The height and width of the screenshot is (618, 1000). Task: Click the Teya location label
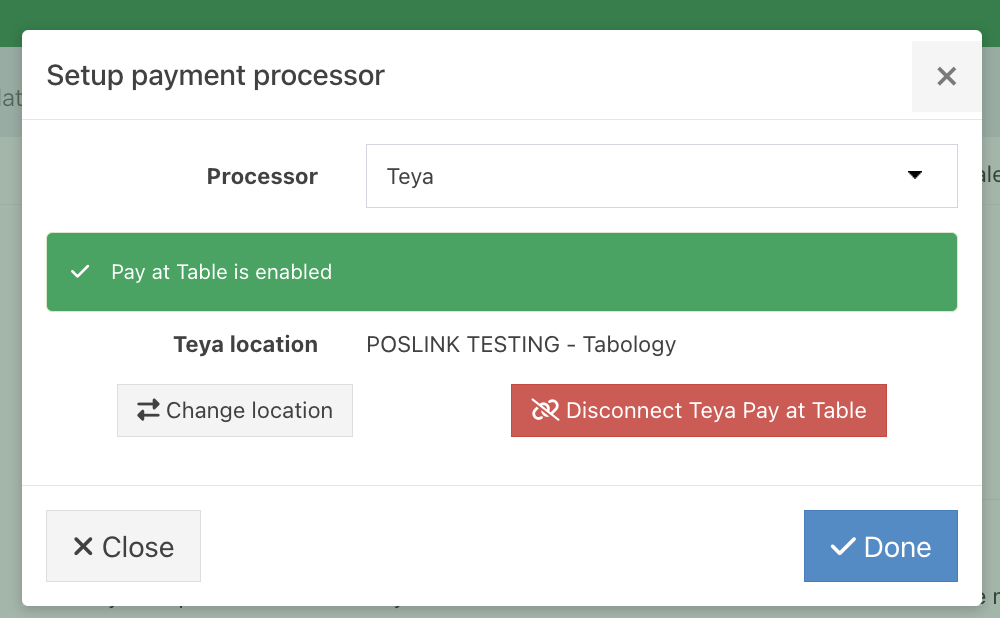click(x=246, y=344)
